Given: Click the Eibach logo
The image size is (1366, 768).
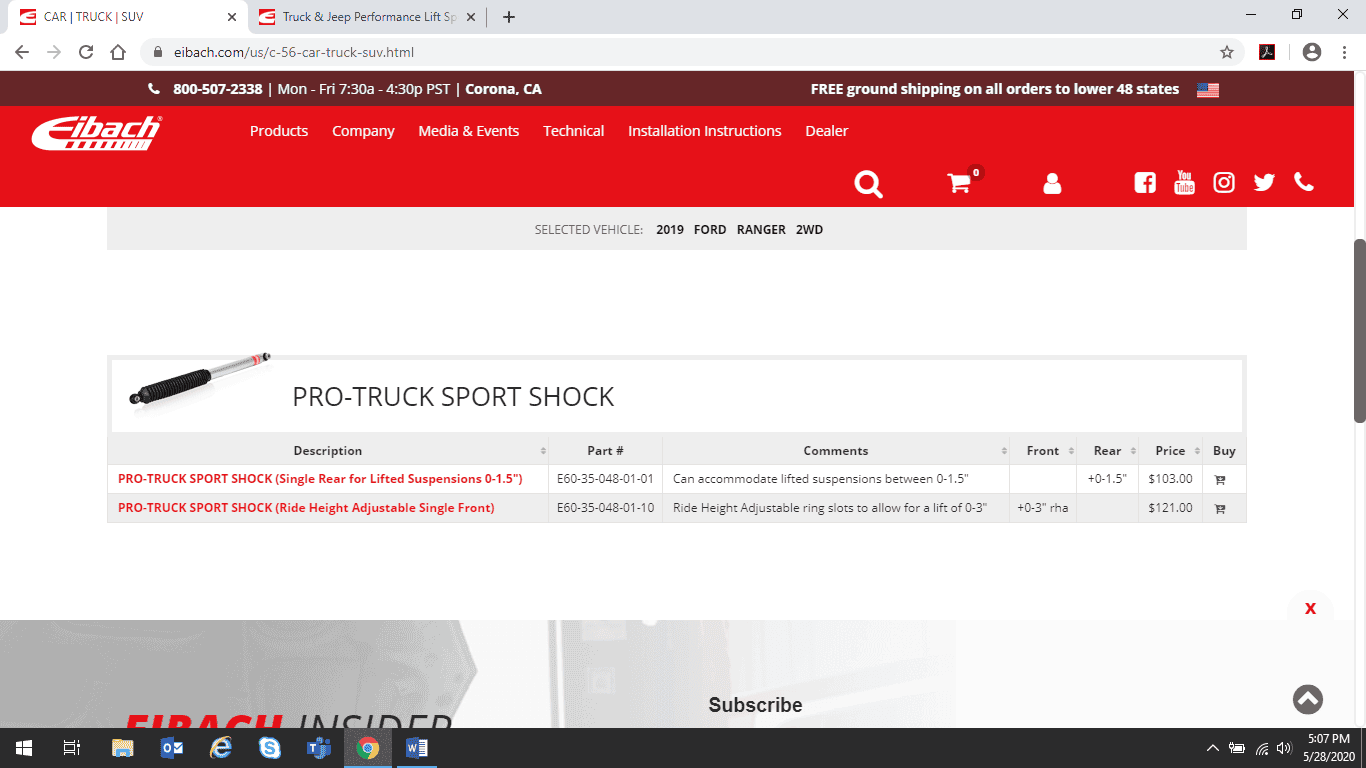Looking at the screenshot, I should [x=96, y=133].
